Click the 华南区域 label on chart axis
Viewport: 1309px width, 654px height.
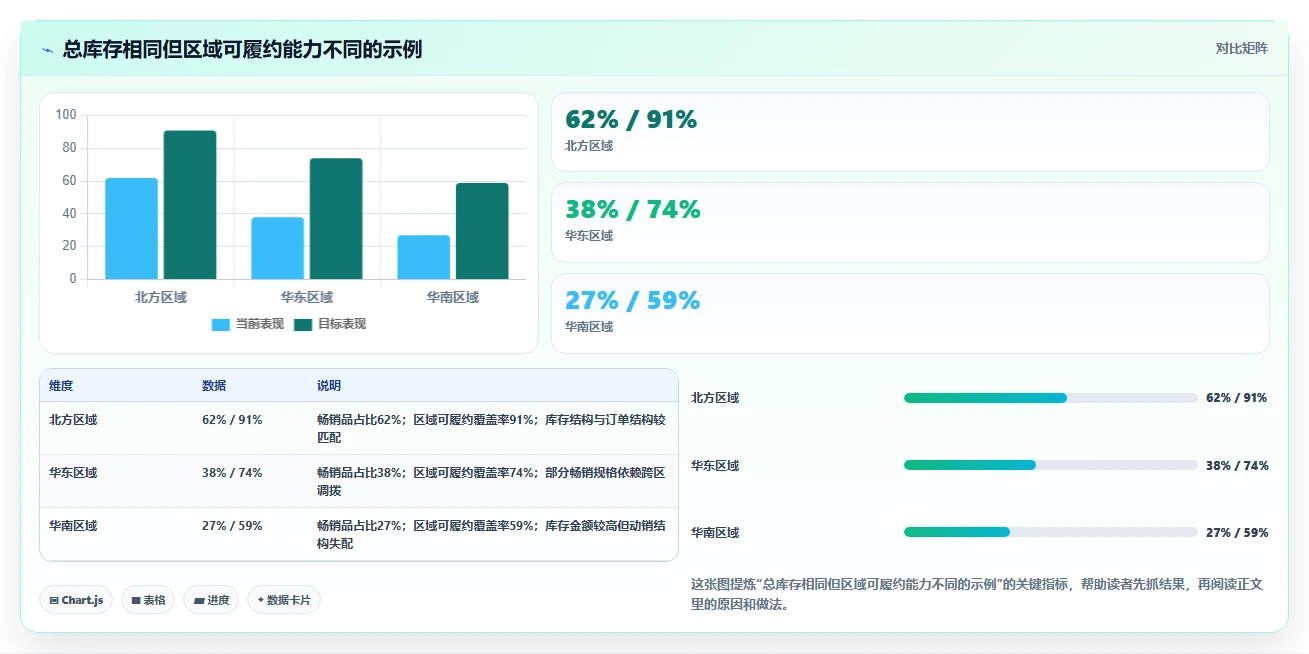pyautogui.click(x=453, y=297)
